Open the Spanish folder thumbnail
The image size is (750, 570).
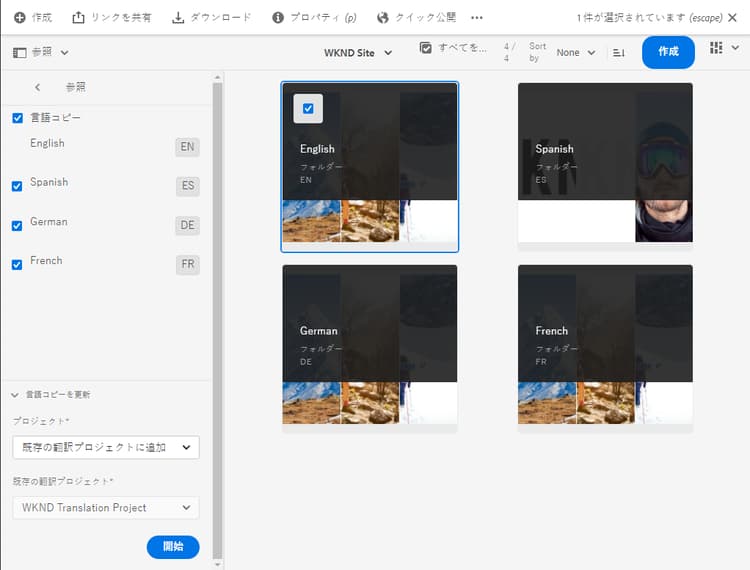click(x=605, y=163)
